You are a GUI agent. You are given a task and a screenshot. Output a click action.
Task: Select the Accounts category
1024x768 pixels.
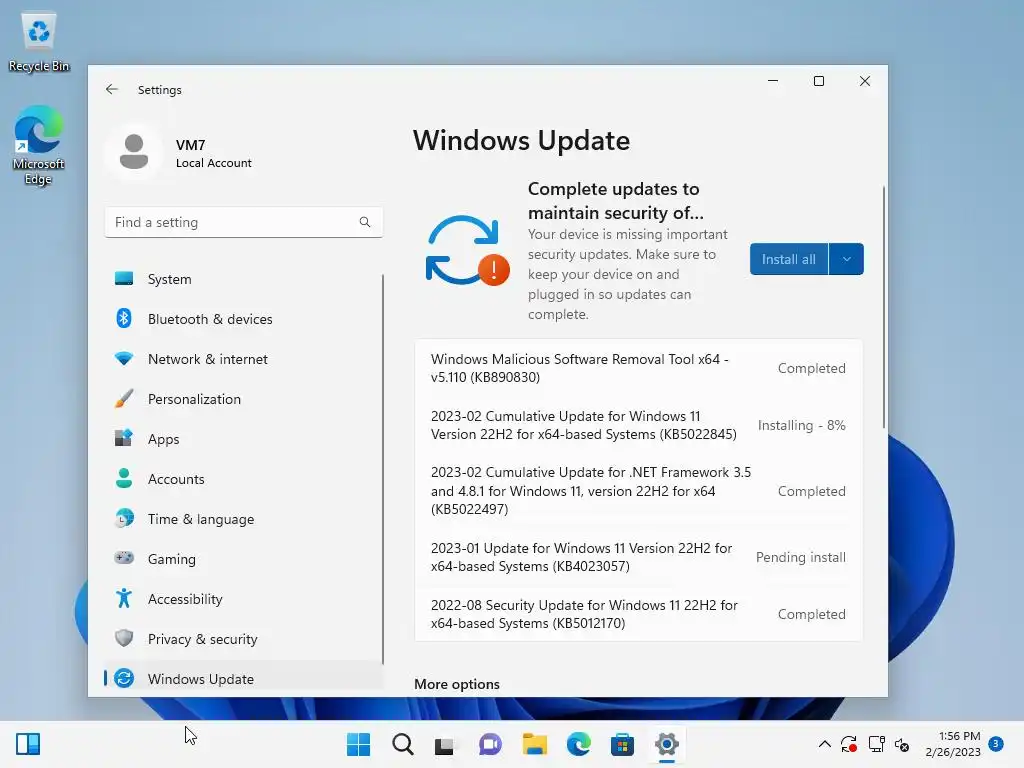244,479
